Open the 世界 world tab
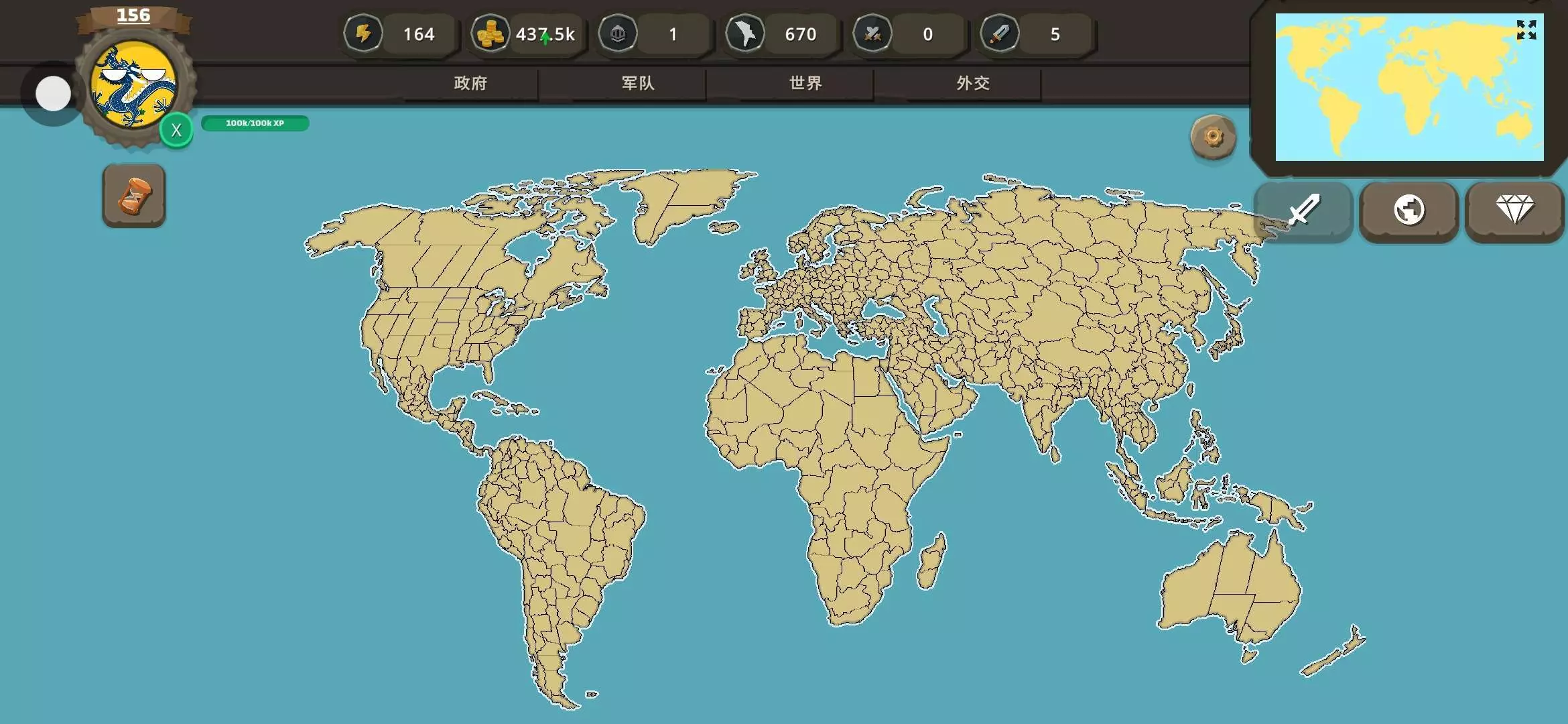The height and width of the screenshot is (724, 1568). click(x=805, y=83)
